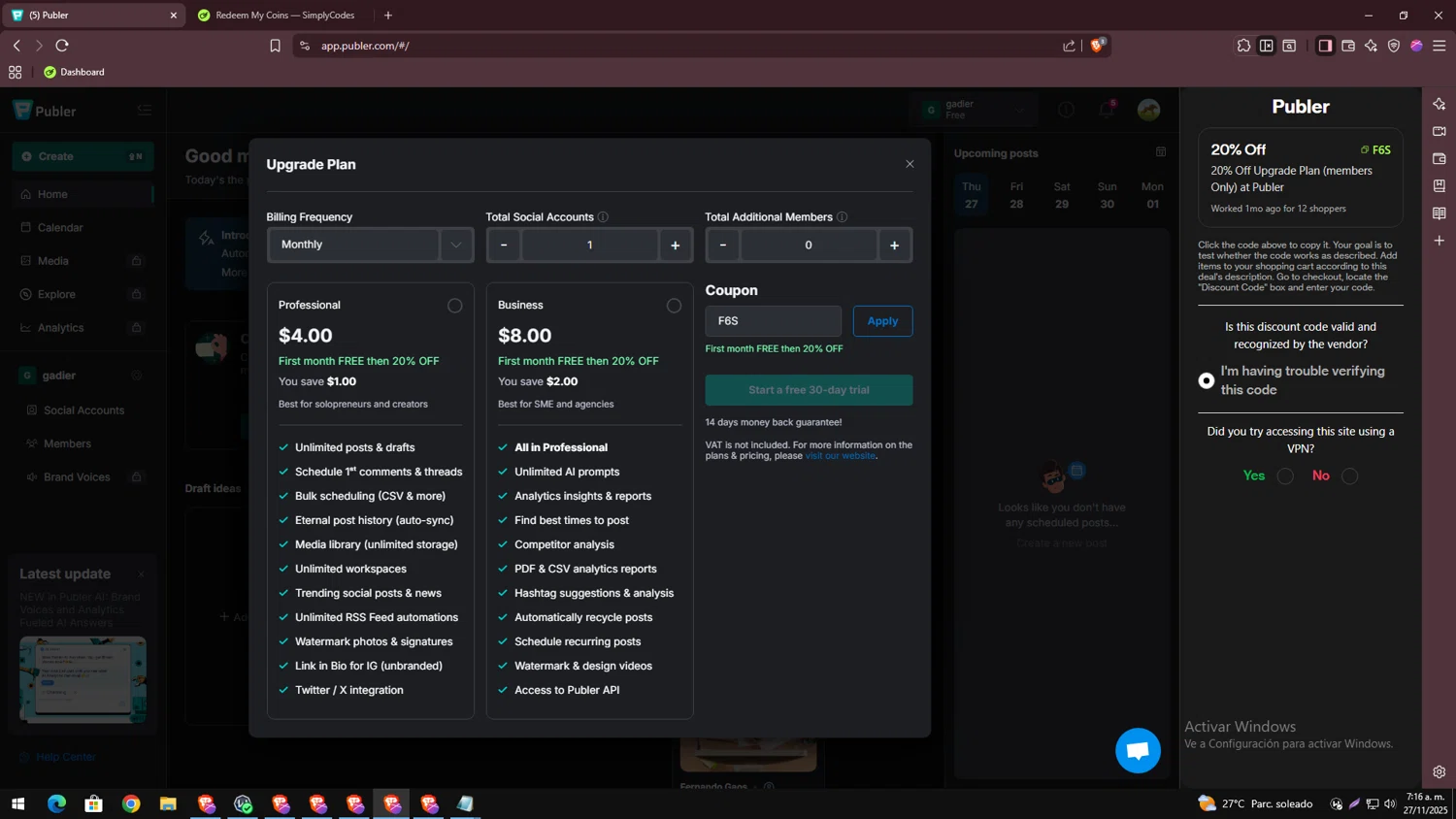Select Yes for VPN question
The image size is (1456, 819).
(x=1285, y=476)
